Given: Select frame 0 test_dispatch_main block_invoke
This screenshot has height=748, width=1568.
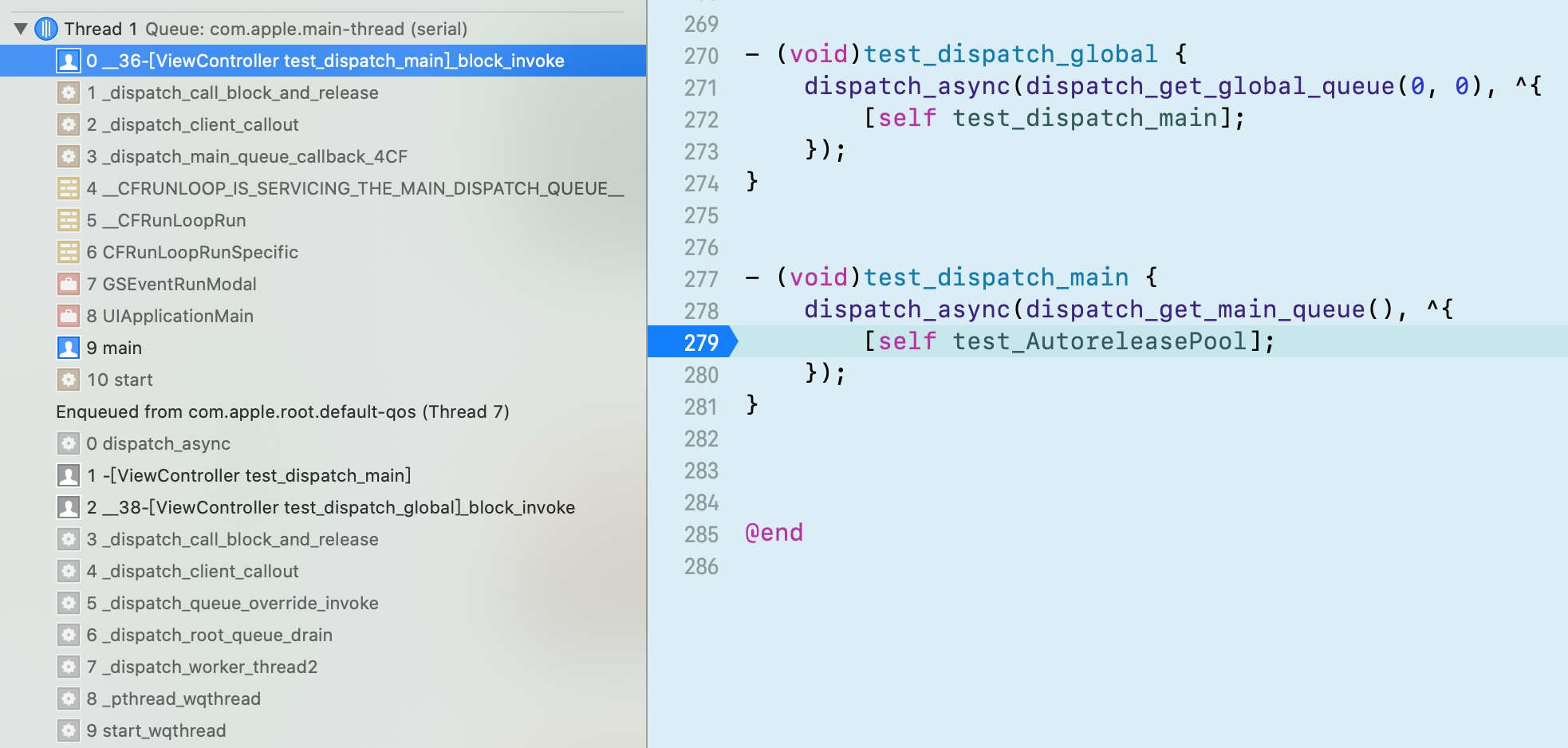Looking at the screenshot, I should click(x=323, y=61).
